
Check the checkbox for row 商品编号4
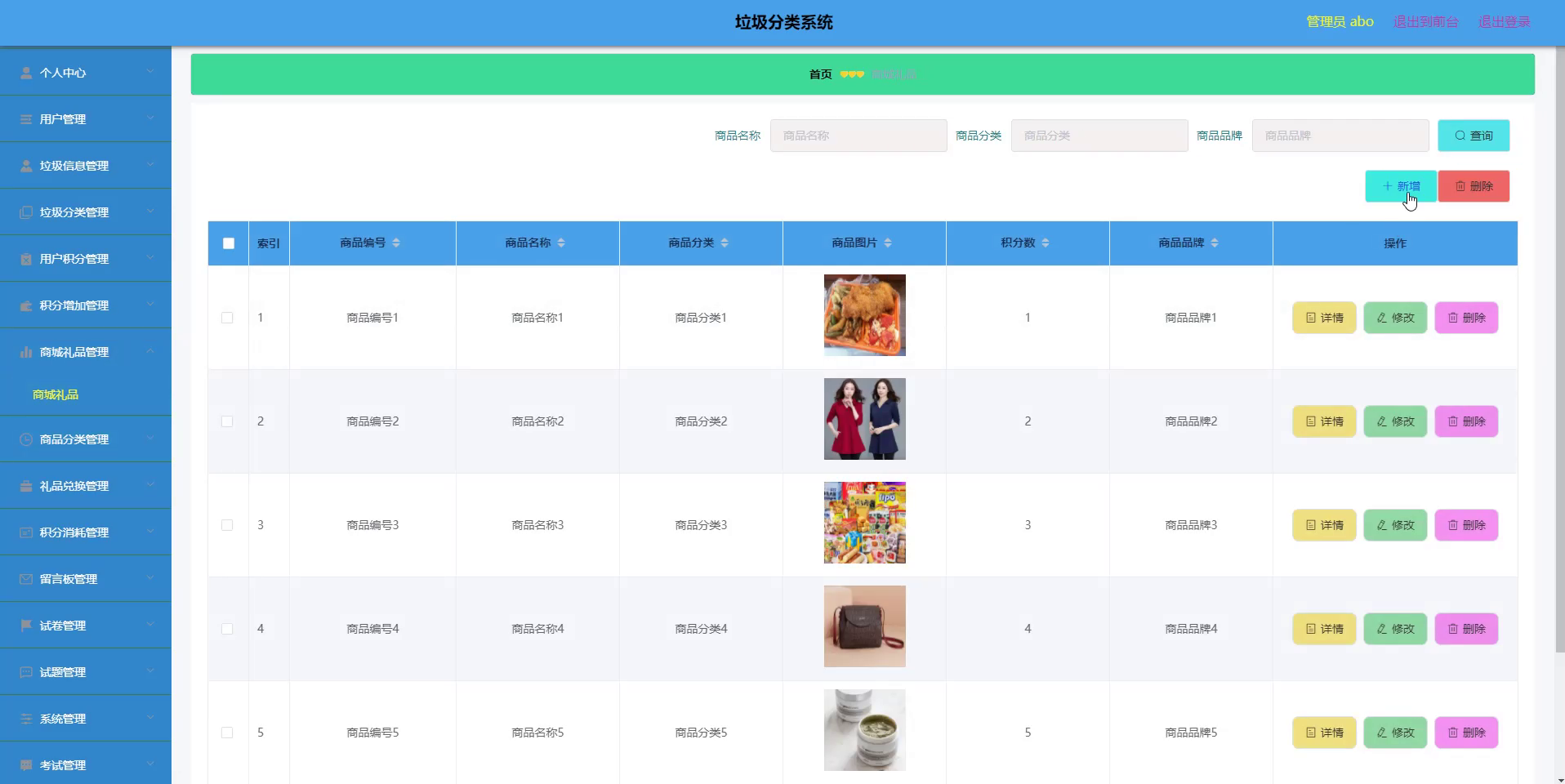coord(227,629)
